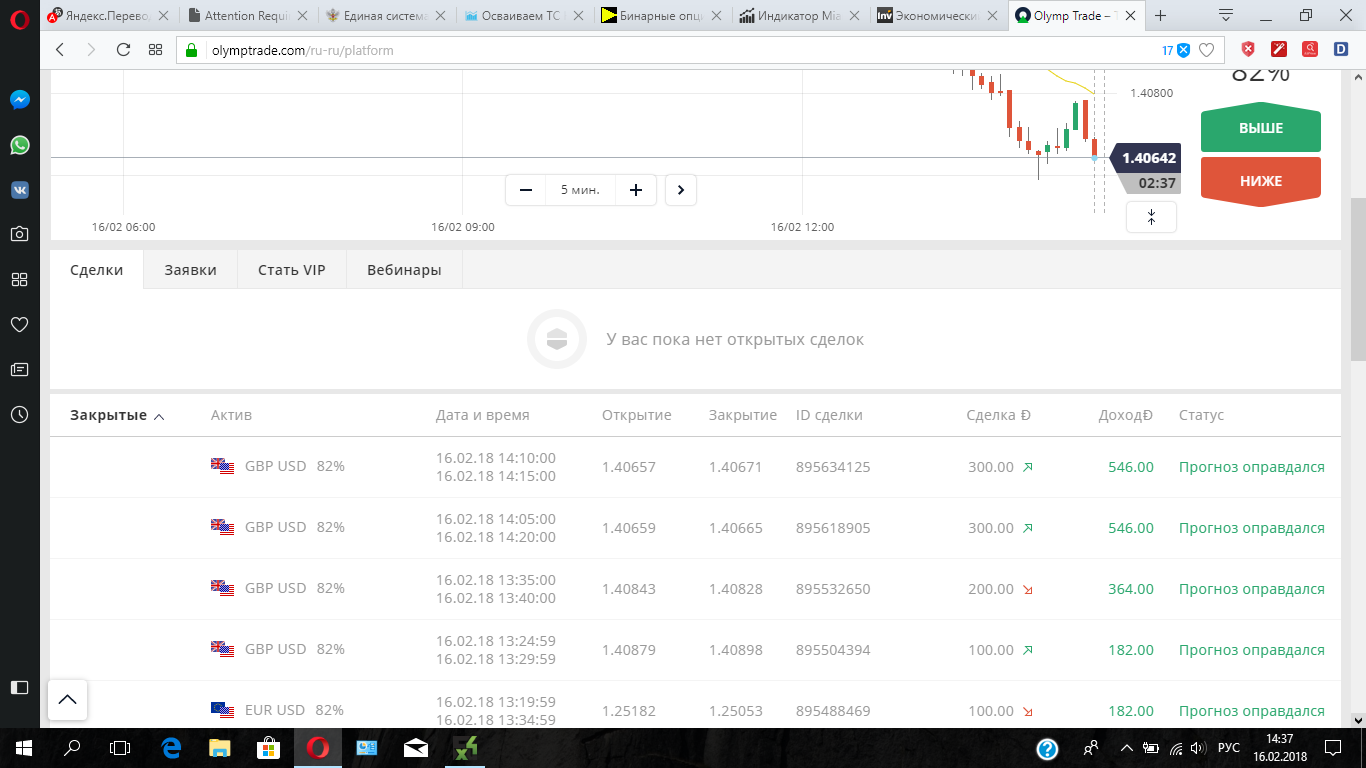Viewport: 1366px width, 768px height.
Task: Open Messenger in Opera sidebar
Action: click(19, 100)
